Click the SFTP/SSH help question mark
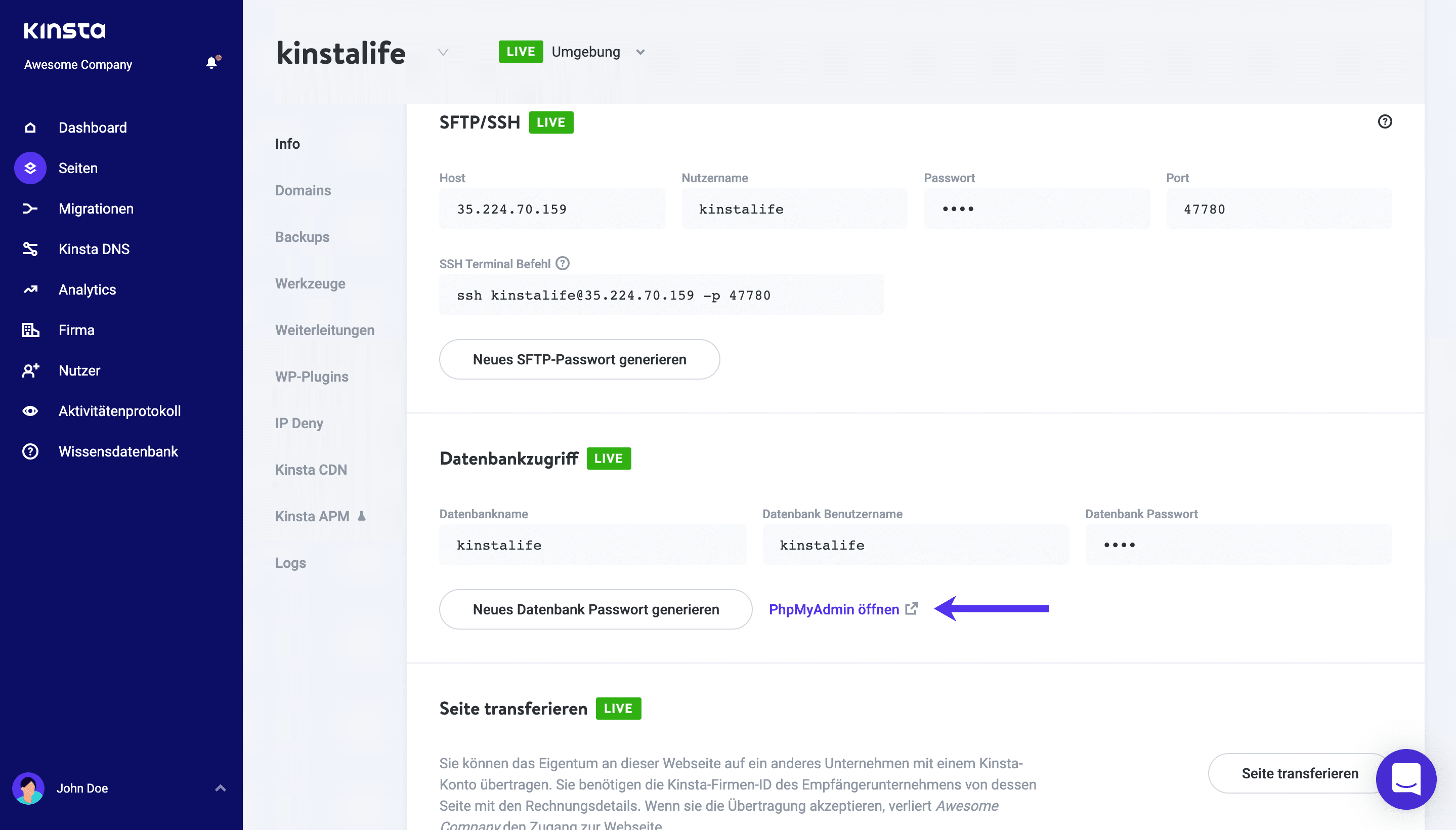 pyautogui.click(x=1385, y=121)
